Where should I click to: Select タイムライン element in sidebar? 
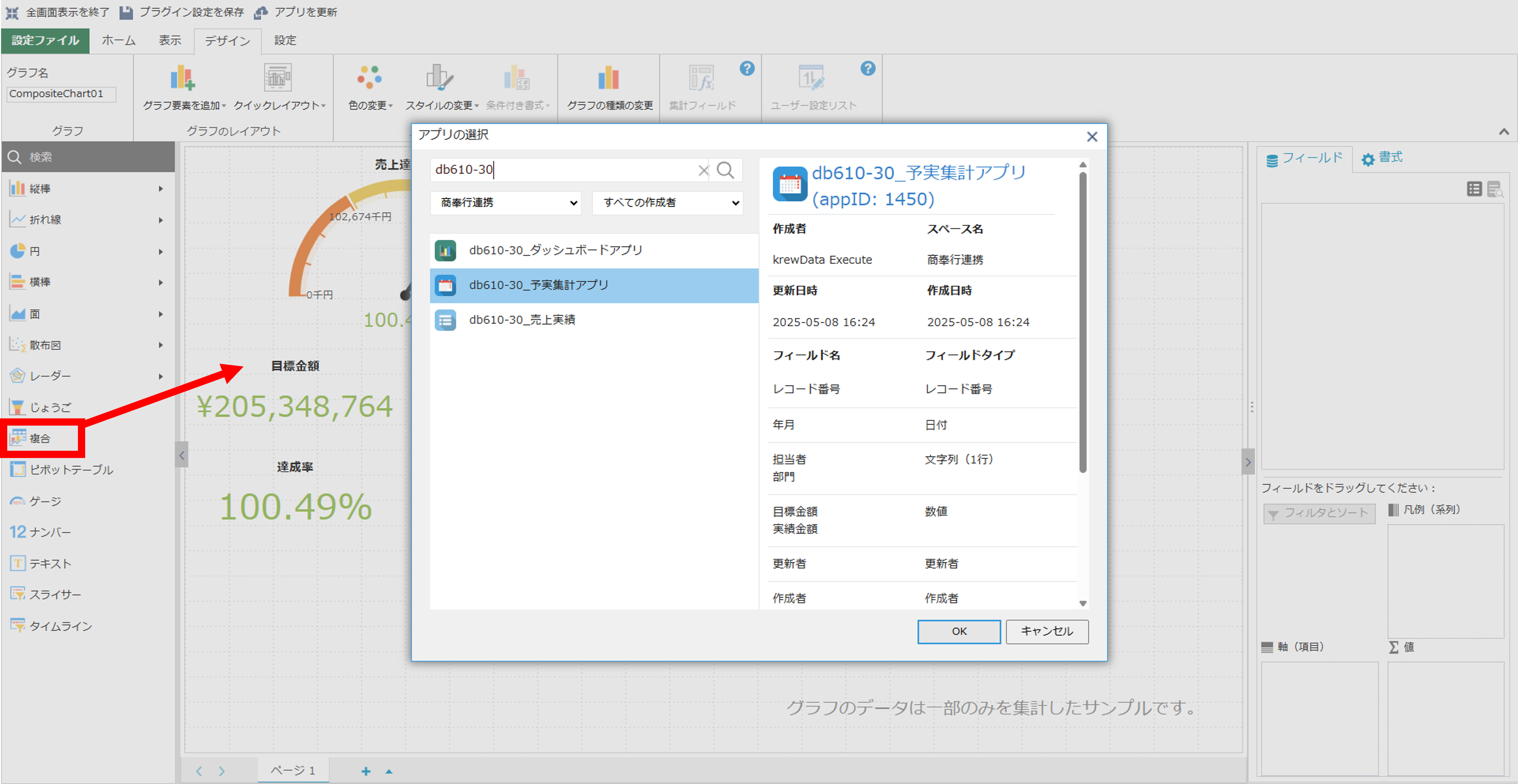pyautogui.click(x=87, y=626)
